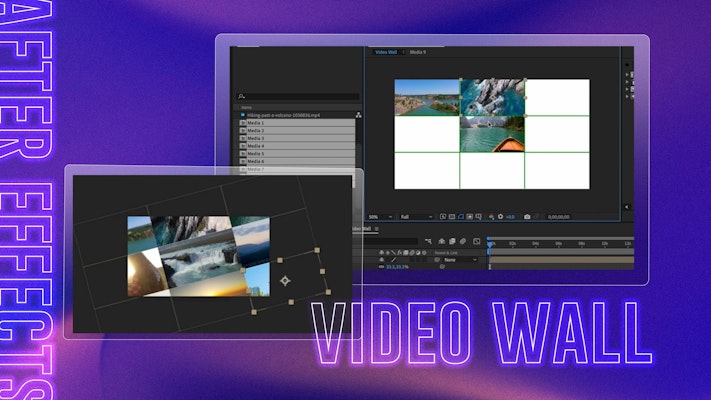Image resolution: width=711 pixels, height=400 pixels.
Task: Open the 50% magnification dropdown
Action: click(378, 216)
